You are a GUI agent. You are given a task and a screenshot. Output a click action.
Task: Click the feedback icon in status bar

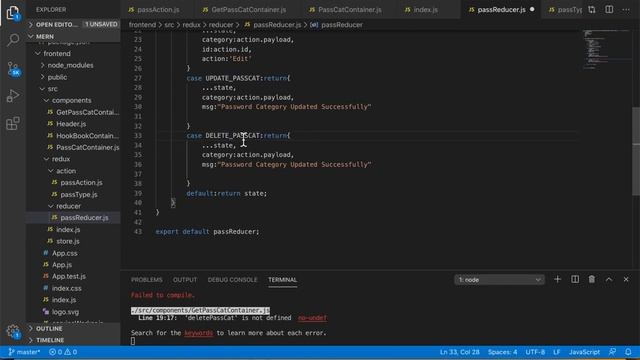(612, 352)
